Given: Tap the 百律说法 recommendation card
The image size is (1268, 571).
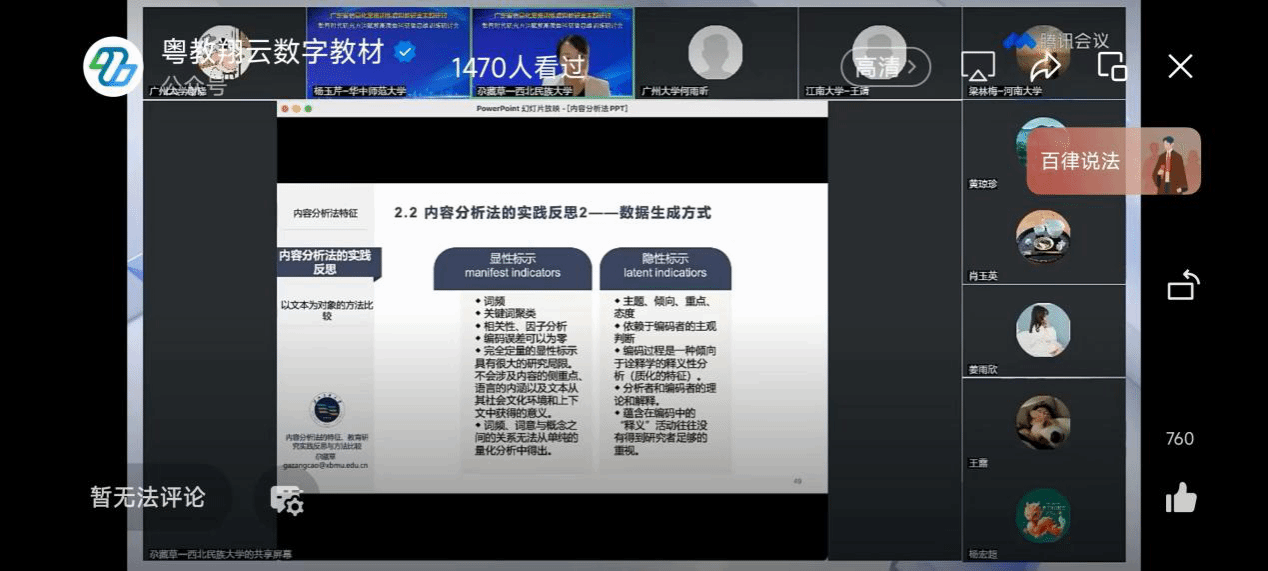Looking at the screenshot, I should point(1112,161).
